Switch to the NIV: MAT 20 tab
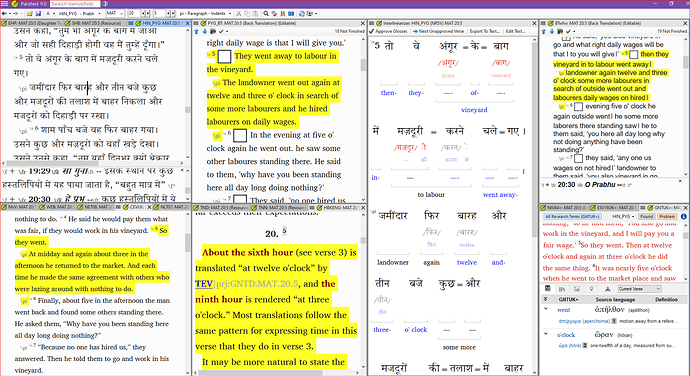The width and height of the screenshot is (690, 376). click(x=19, y=207)
